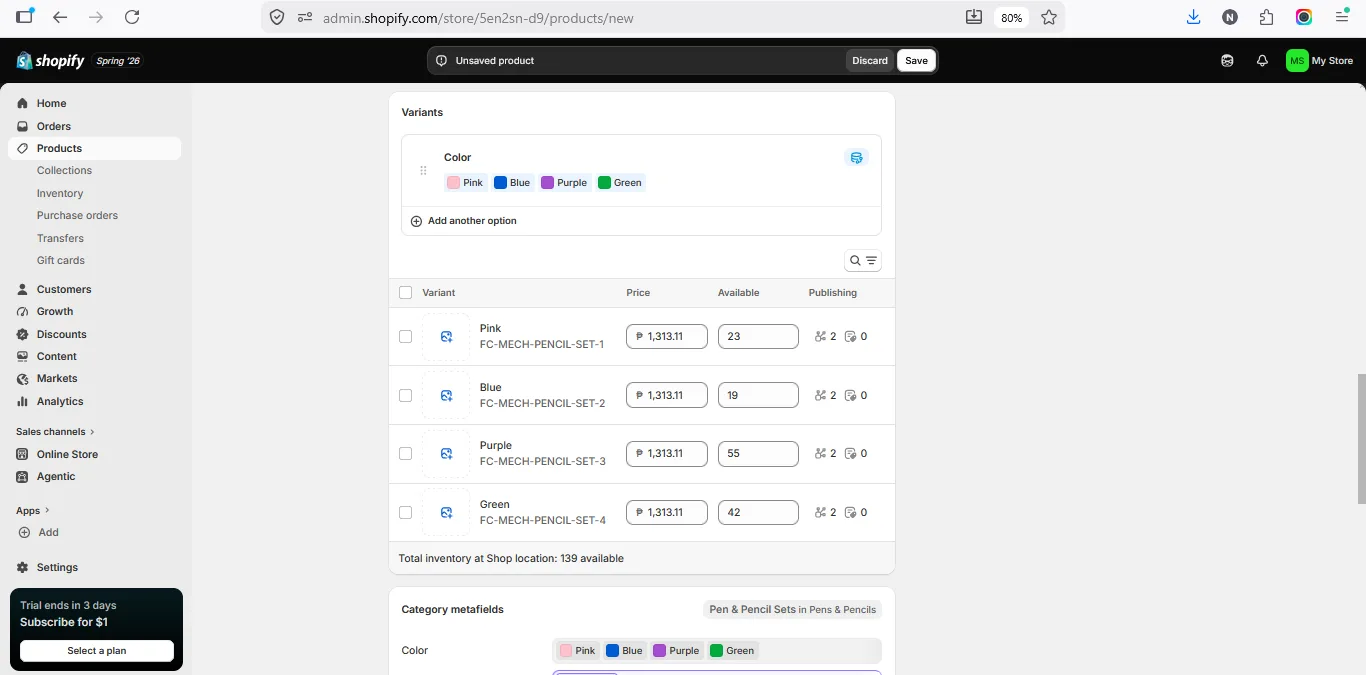
Task: Click the Discounts sidebar icon
Action: (23, 334)
